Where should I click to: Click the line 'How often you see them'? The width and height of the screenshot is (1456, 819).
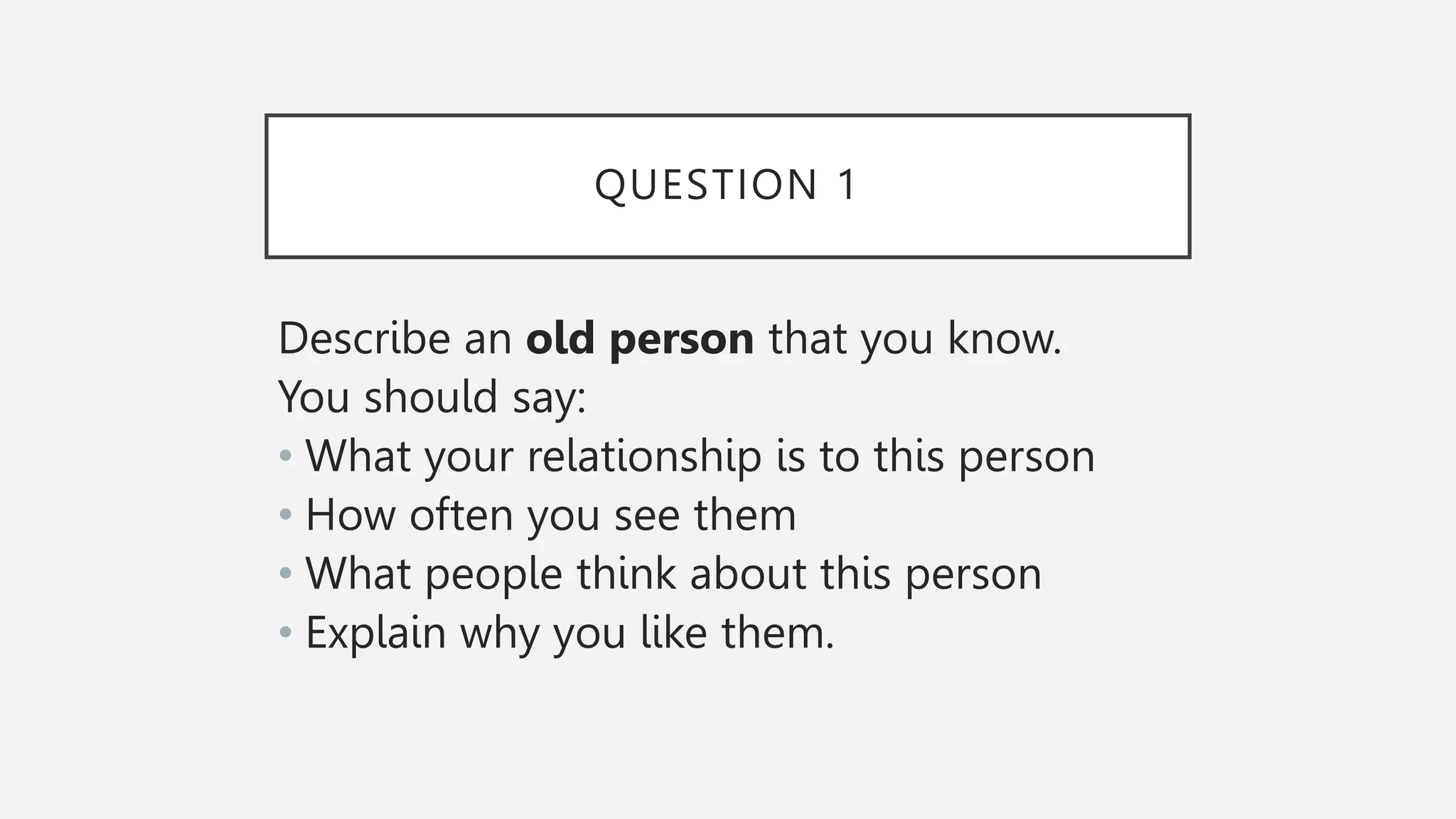[x=551, y=515]
